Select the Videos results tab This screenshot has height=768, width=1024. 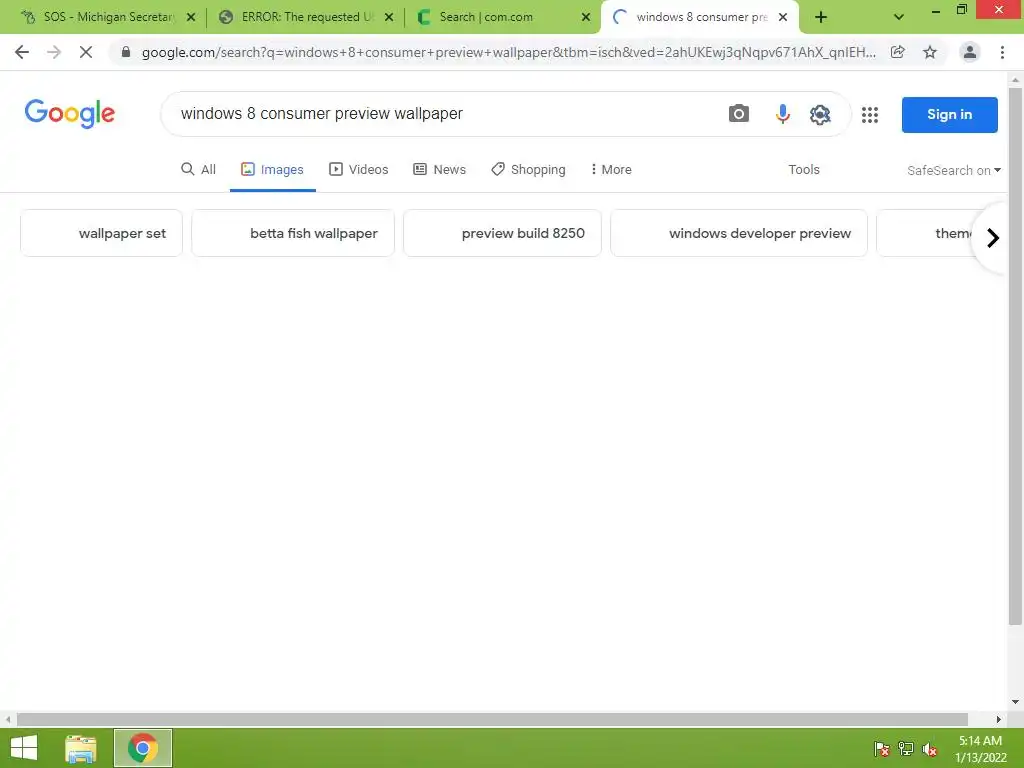(359, 170)
